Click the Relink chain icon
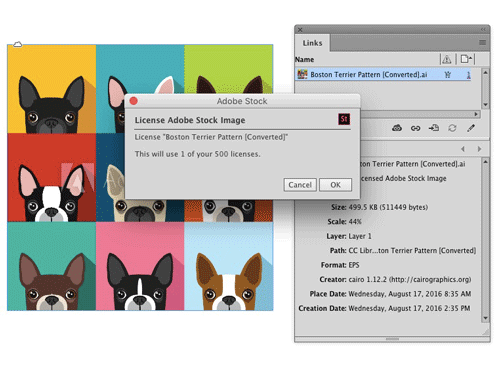 pyautogui.click(x=415, y=128)
